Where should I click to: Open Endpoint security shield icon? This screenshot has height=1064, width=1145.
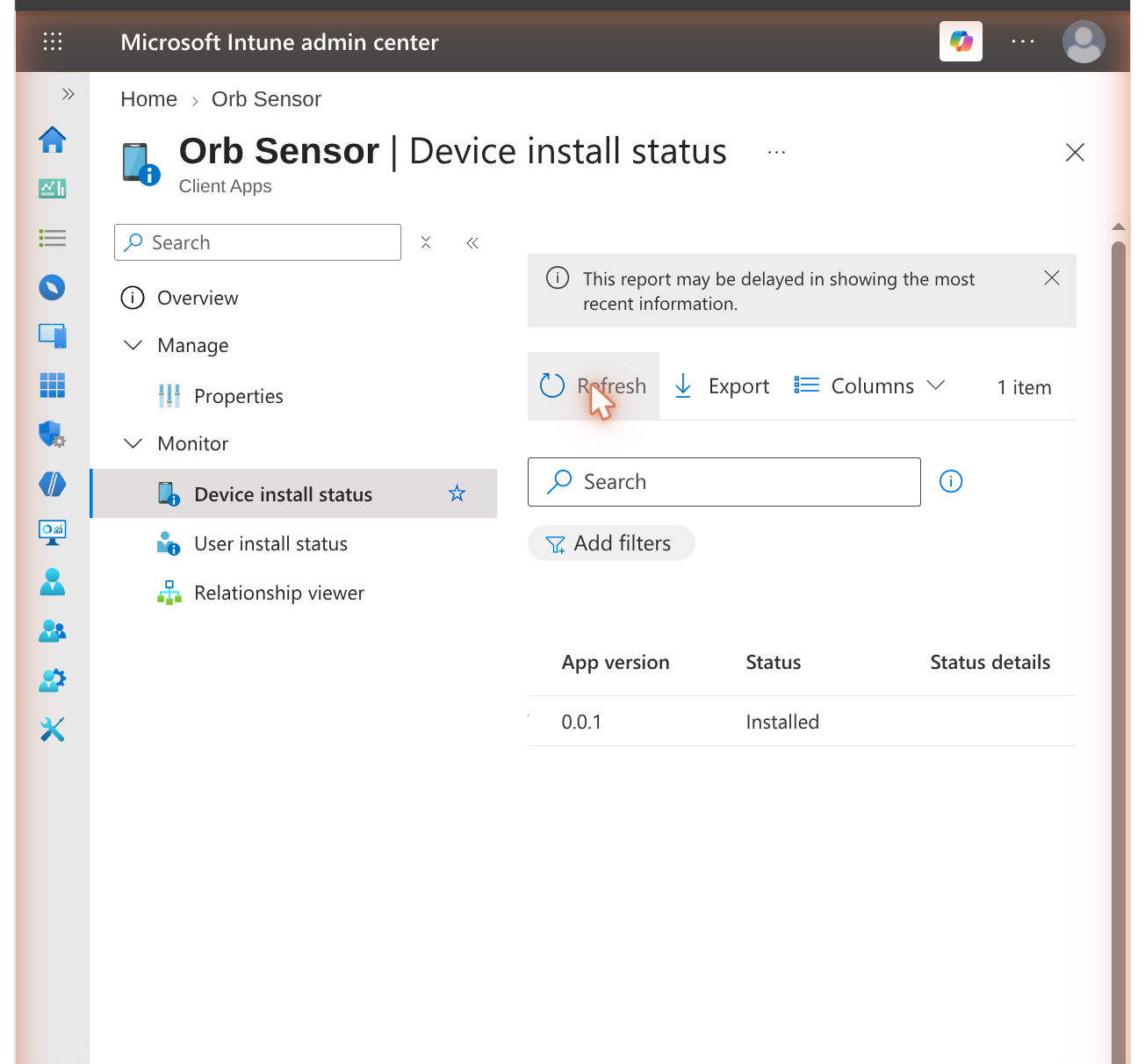pyautogui.click(x=53, y=435)
